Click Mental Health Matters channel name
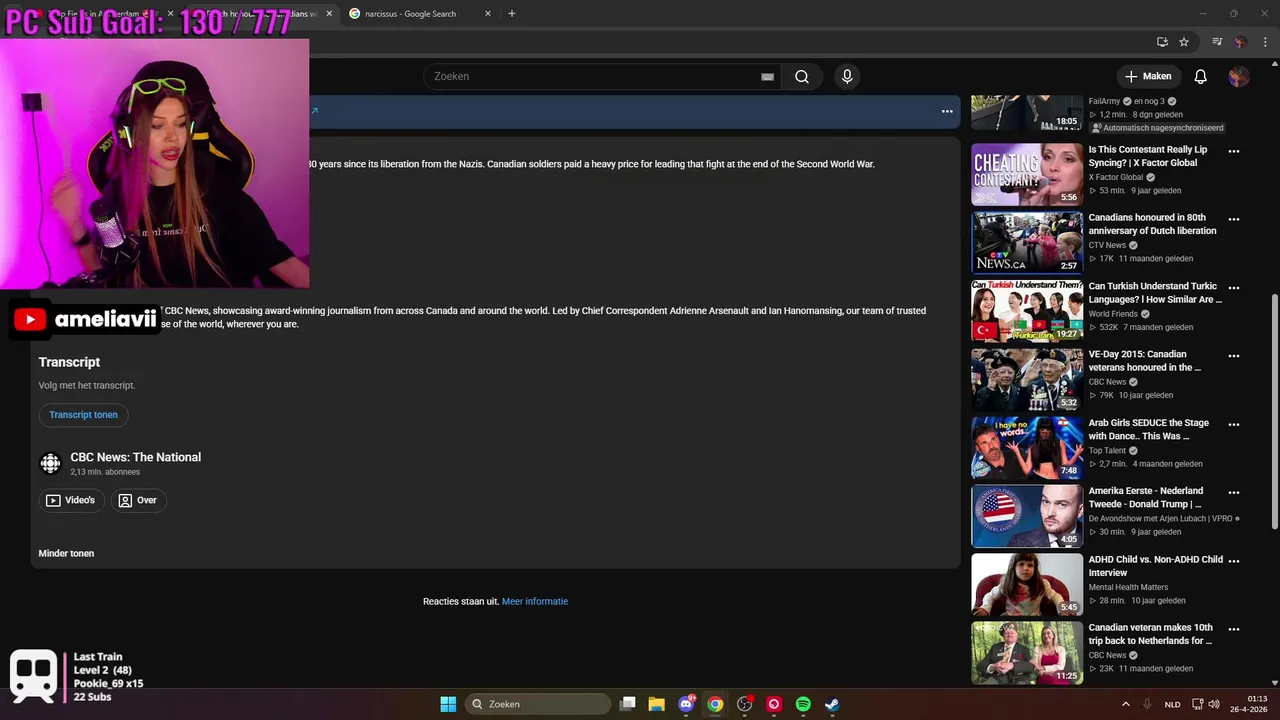The height and width of the screenshot is (720, 1280). coord(1128,587)
